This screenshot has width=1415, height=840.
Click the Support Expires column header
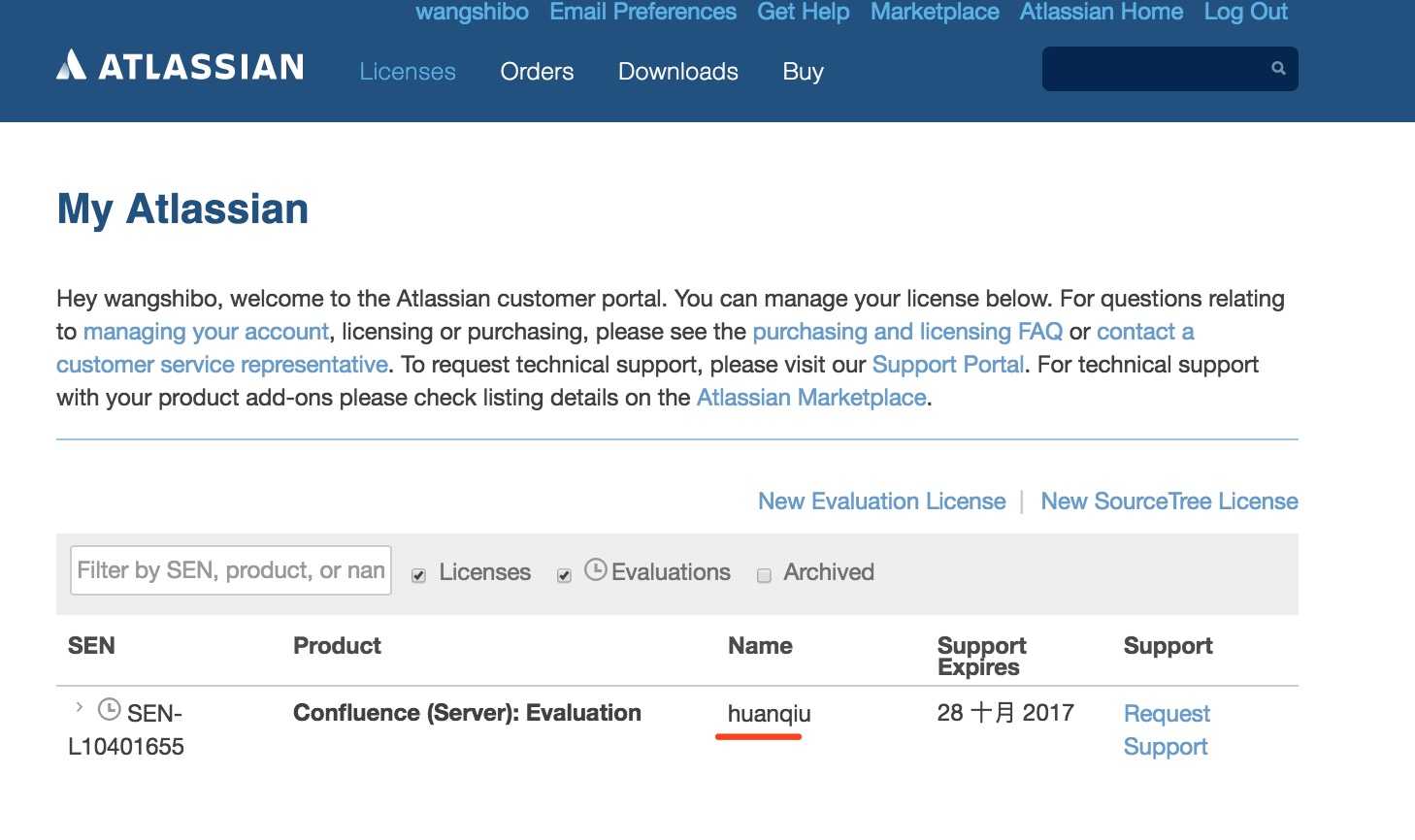[x=981, y=657]
